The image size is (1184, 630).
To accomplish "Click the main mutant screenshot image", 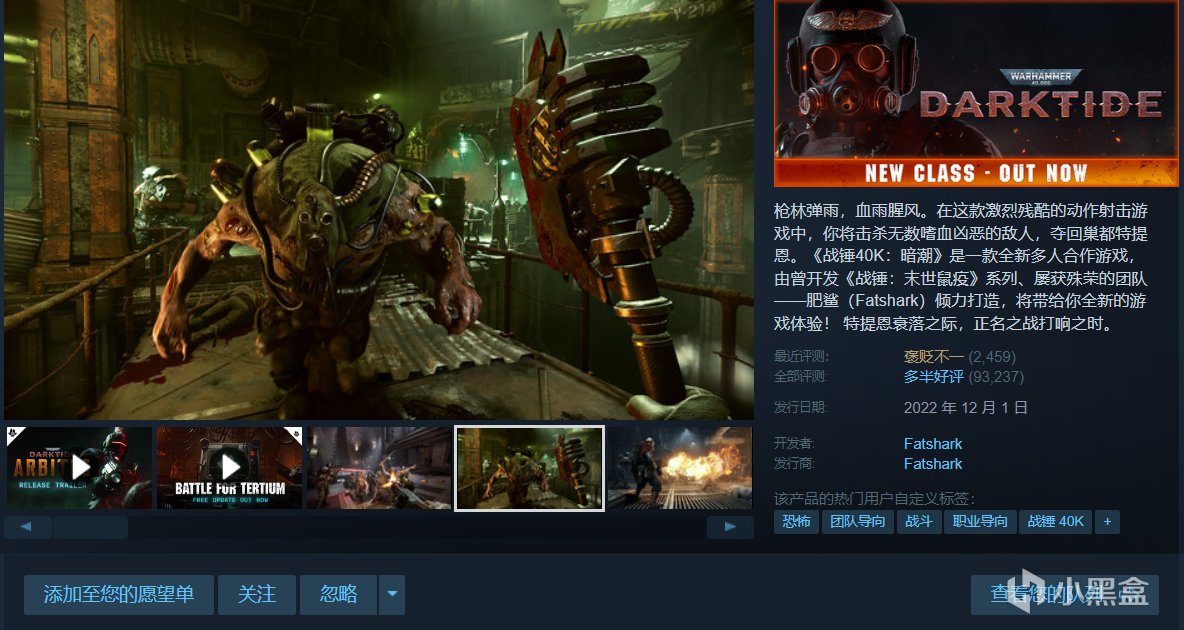I will coord(379,209).
